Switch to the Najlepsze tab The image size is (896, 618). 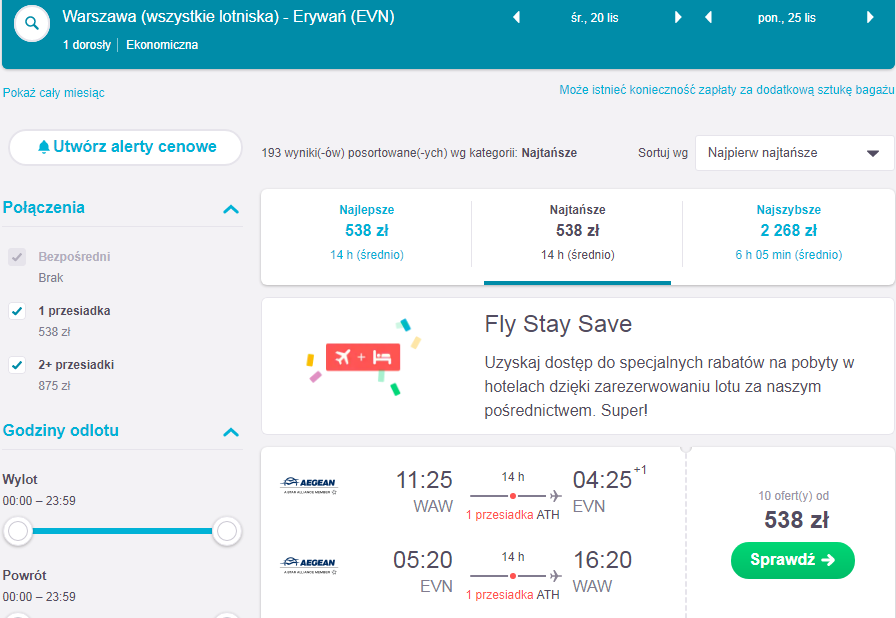pos(366,233)
